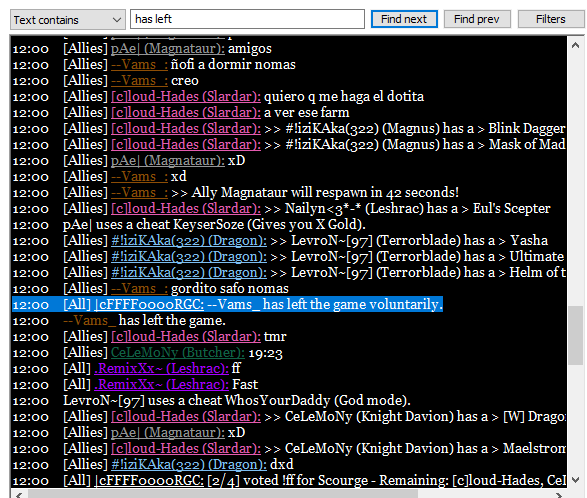Image resolution: width=587 pixels, height=498 pixels.
Task: Click --Vams_ link in 'creo' row
Action: coord(139,81)
